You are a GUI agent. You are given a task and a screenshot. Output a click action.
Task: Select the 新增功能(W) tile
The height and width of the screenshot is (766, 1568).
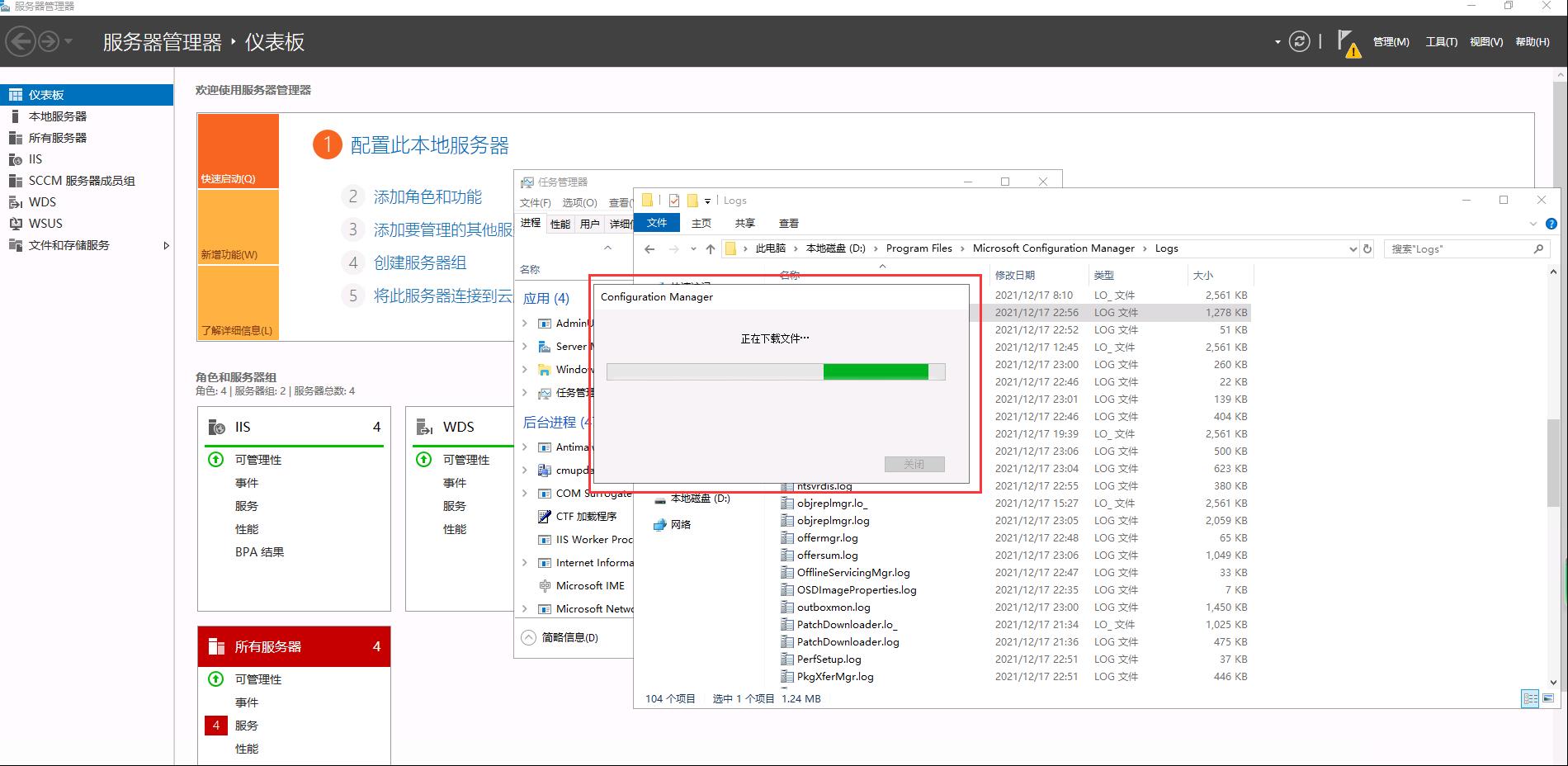tap(238, 226)
